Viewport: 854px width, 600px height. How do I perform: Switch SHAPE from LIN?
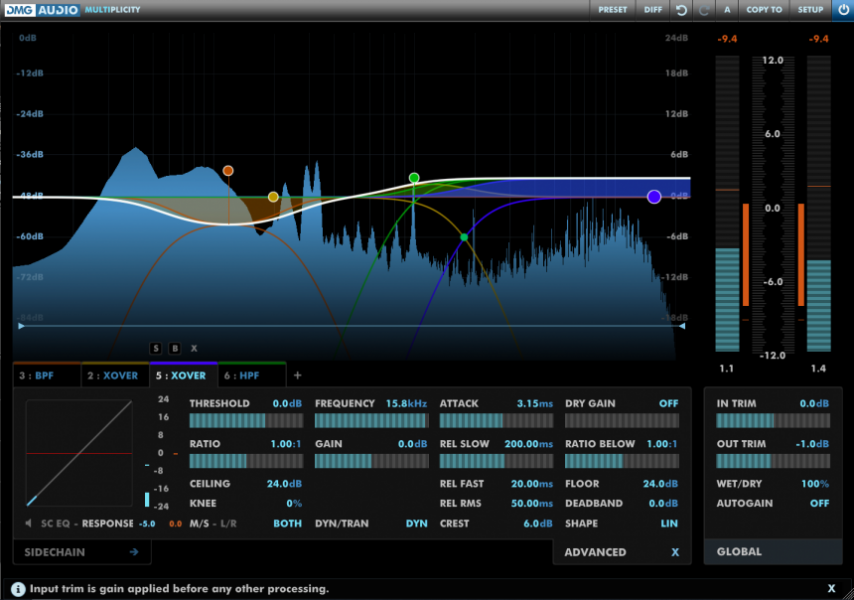(x=668, y=523)
